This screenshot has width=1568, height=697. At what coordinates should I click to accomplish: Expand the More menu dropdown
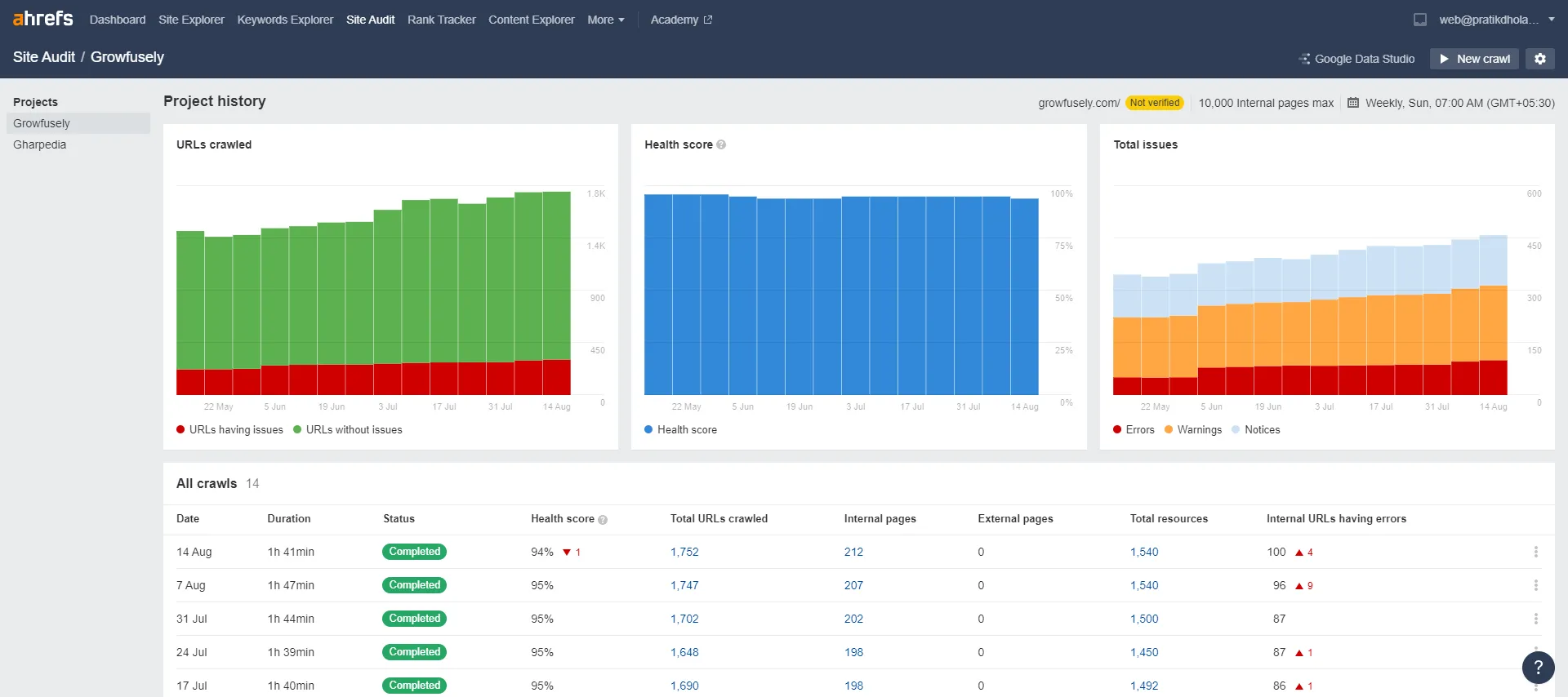605,20
